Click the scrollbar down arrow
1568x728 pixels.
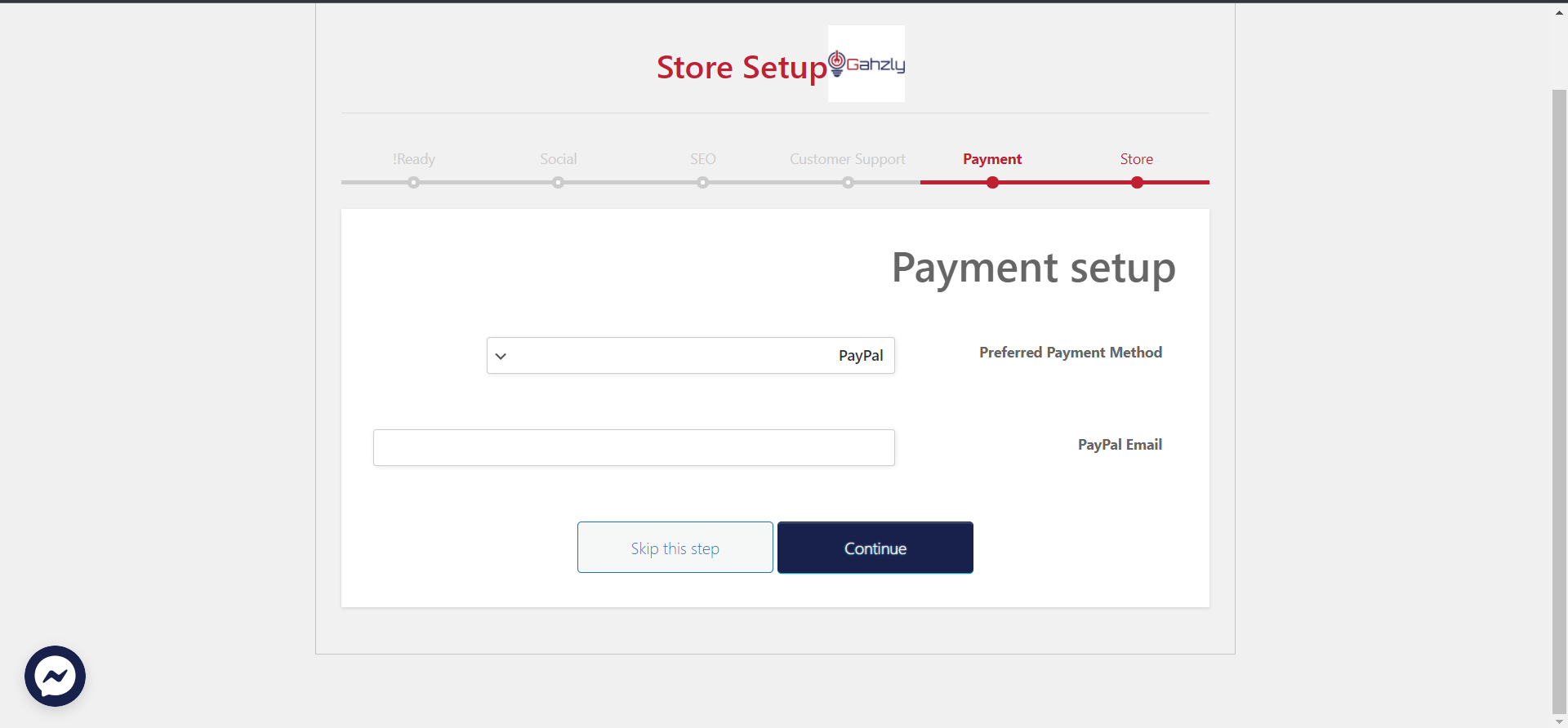(x=1559, y=721)
